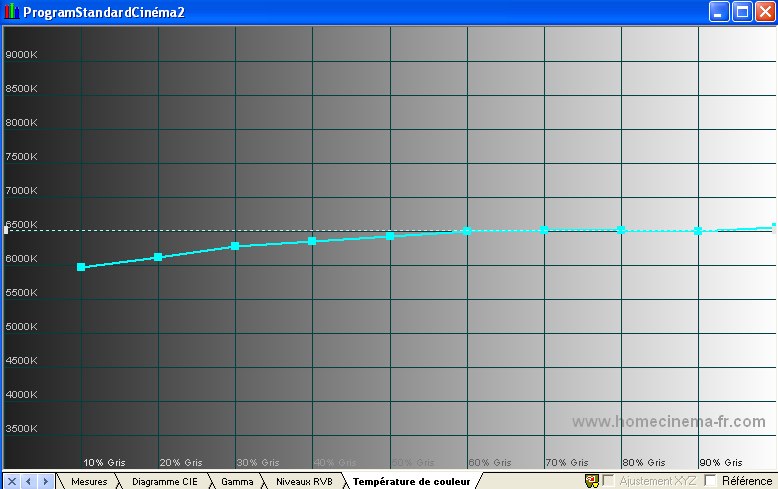Click the 60% Gris axis label
Viewport: 778px width, 489px height.
(490, 462)
